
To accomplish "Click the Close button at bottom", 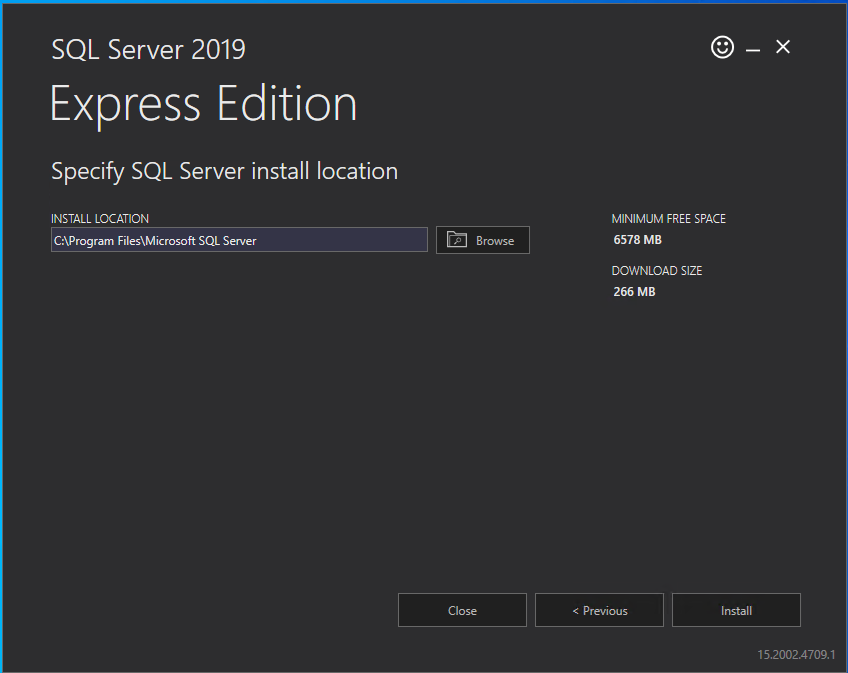I will click(462, 610).
